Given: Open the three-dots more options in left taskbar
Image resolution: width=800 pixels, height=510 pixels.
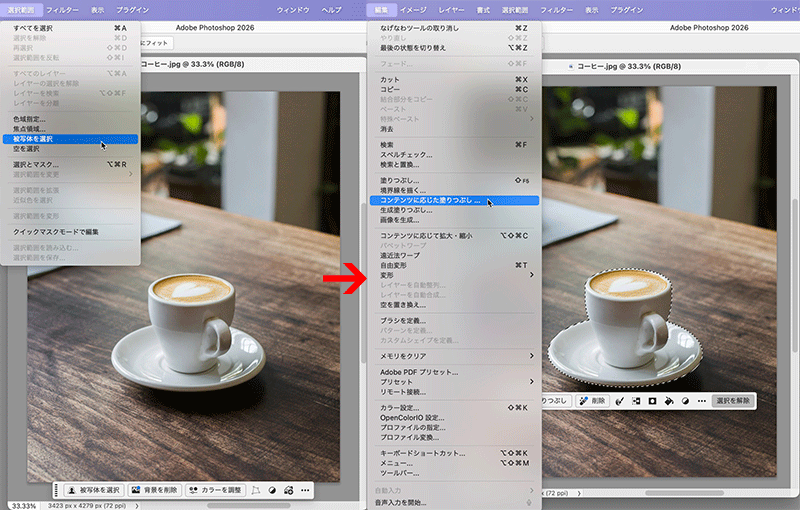Looking at the screenshot, I should (x=303, y=490).
